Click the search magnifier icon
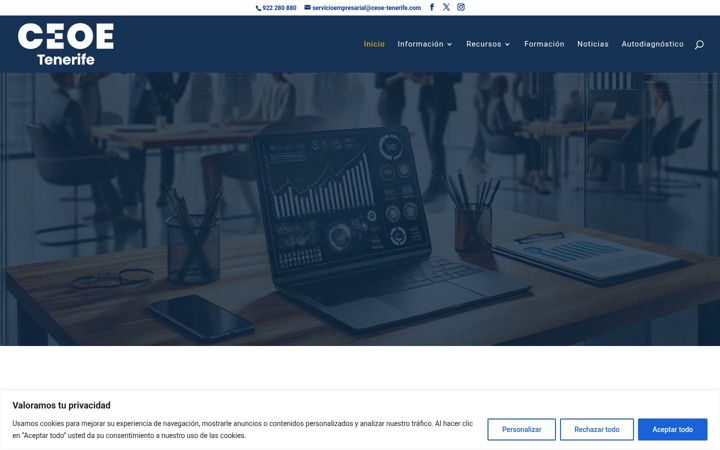This screenshot has width=720, height=450. pyautogui.click(x=699, y=45)
